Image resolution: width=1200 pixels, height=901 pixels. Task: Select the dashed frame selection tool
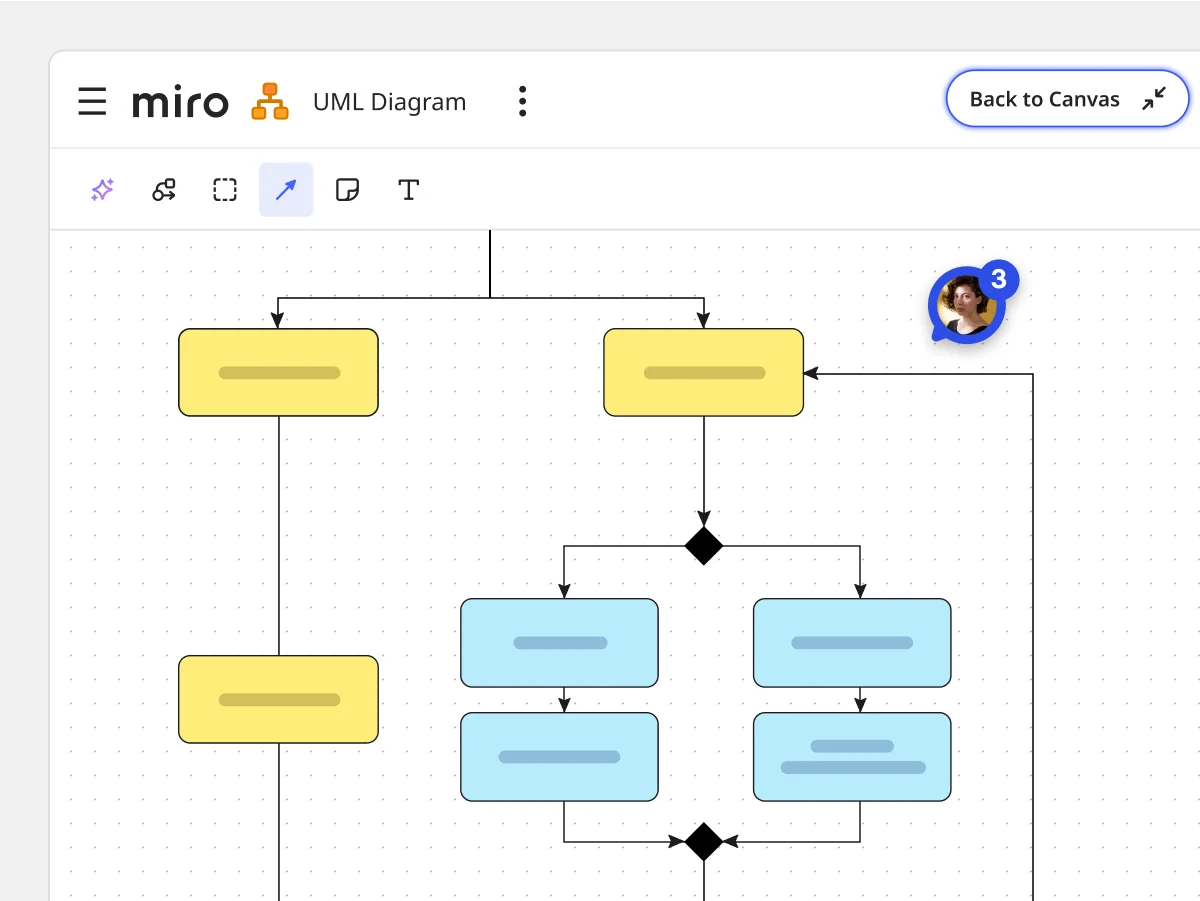[225, 190]
